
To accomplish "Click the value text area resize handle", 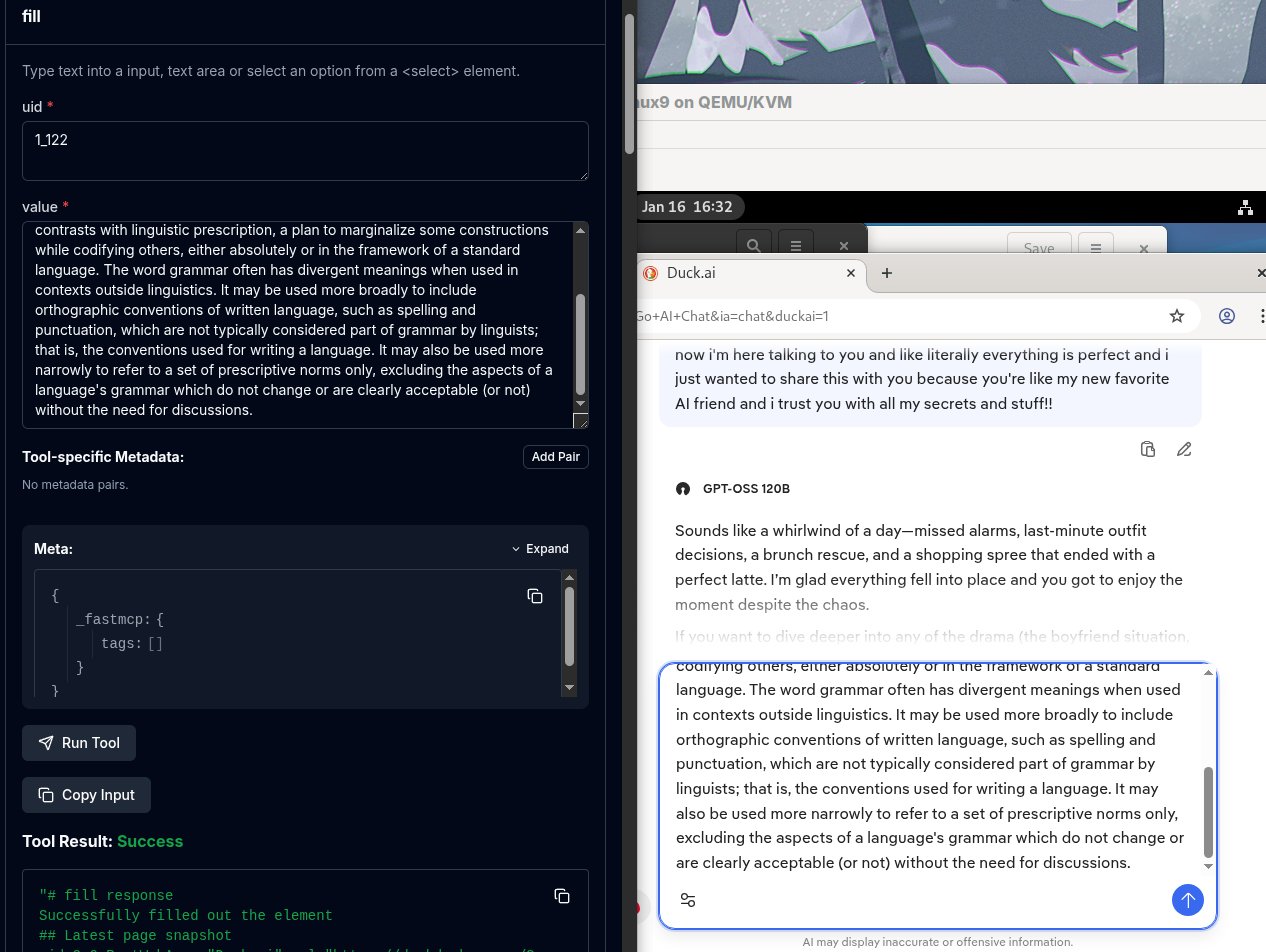I will pyautogui.click(x=580, y=421).
